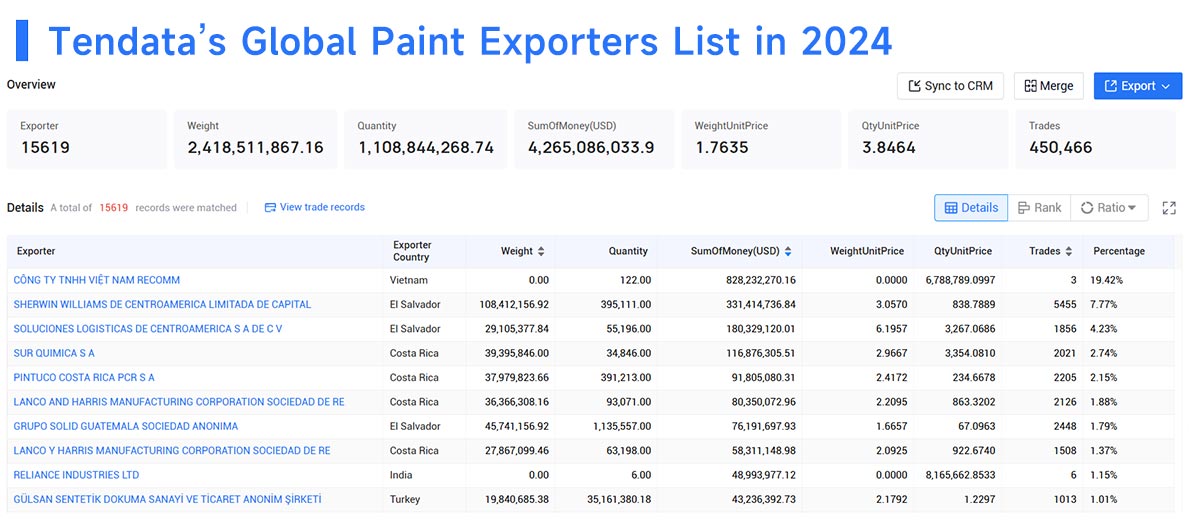Open the Ratio dropdown

(1109, 208)
